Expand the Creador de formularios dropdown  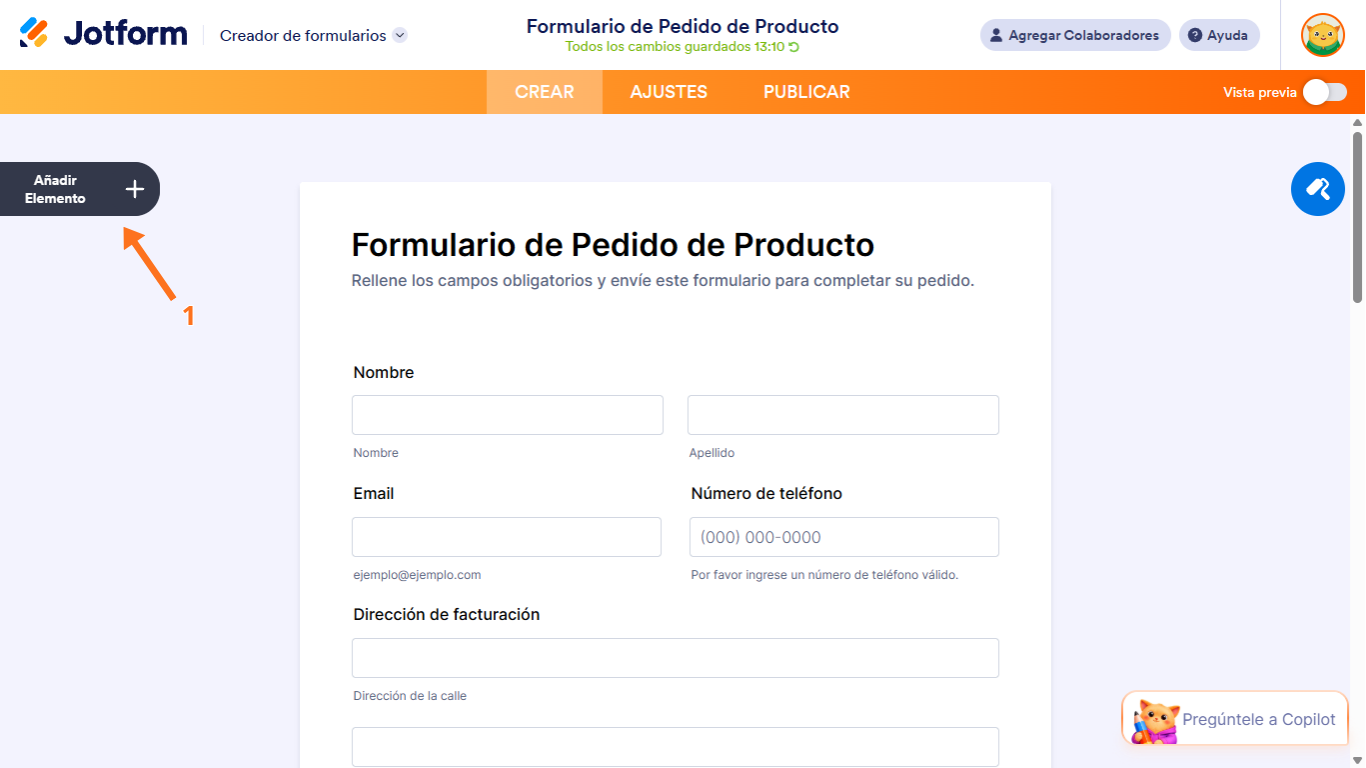[399, 34]
